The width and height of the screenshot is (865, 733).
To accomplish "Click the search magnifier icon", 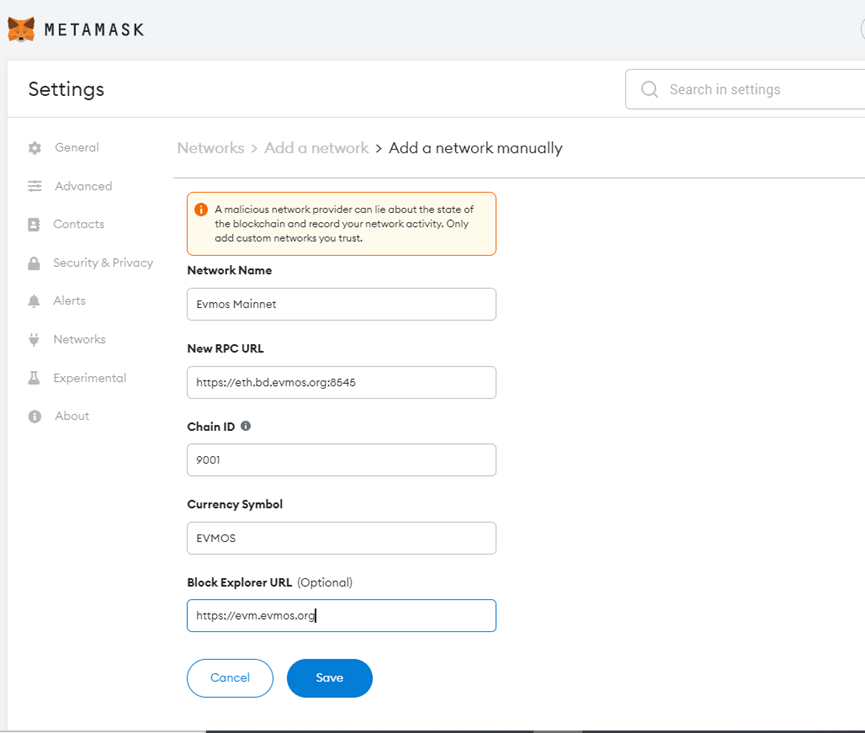I will [x=649, y=89].
